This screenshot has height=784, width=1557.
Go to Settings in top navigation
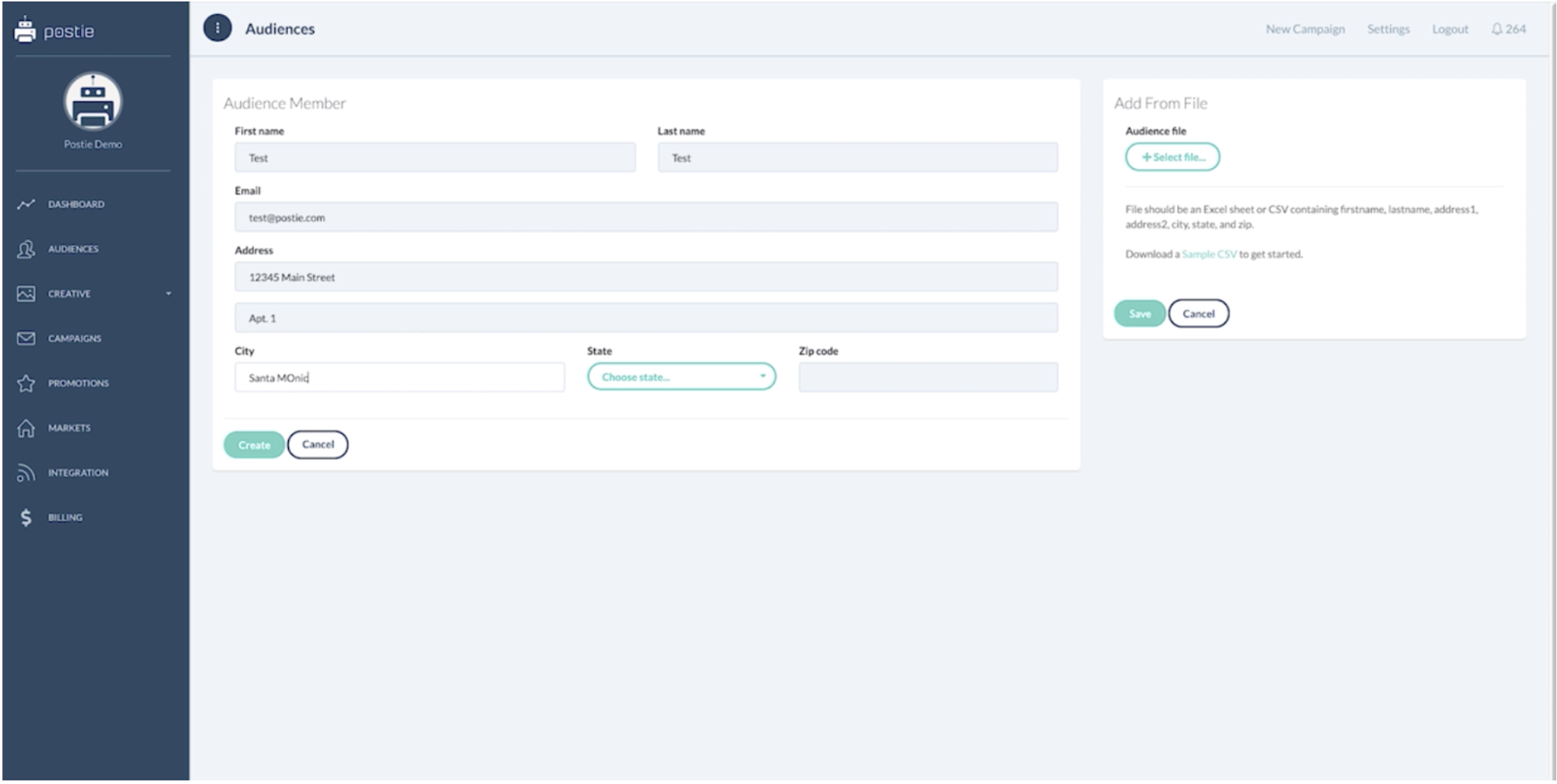[x=1388, y=29]
